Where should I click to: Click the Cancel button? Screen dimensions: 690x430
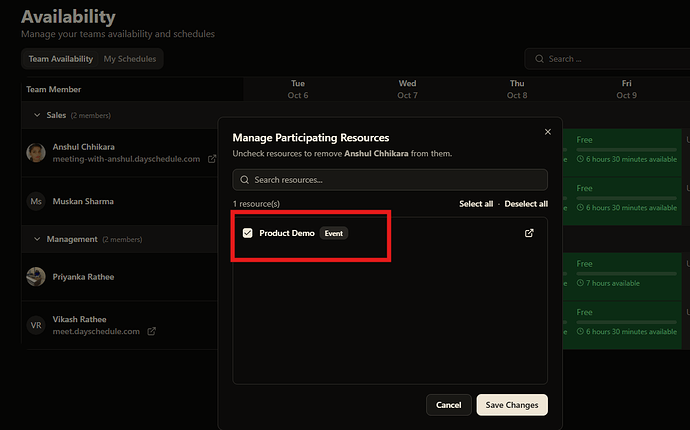(x=448, y=405)
